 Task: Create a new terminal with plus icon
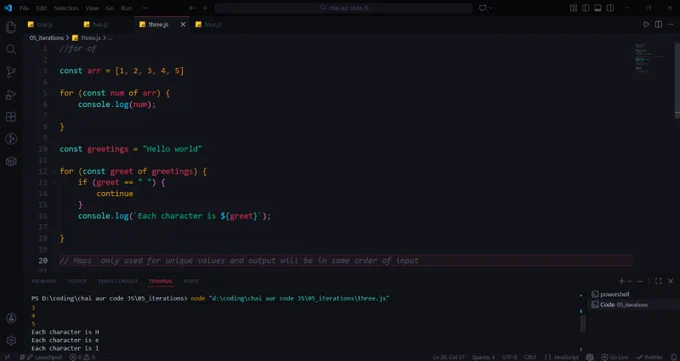click(x=621, y=281)
